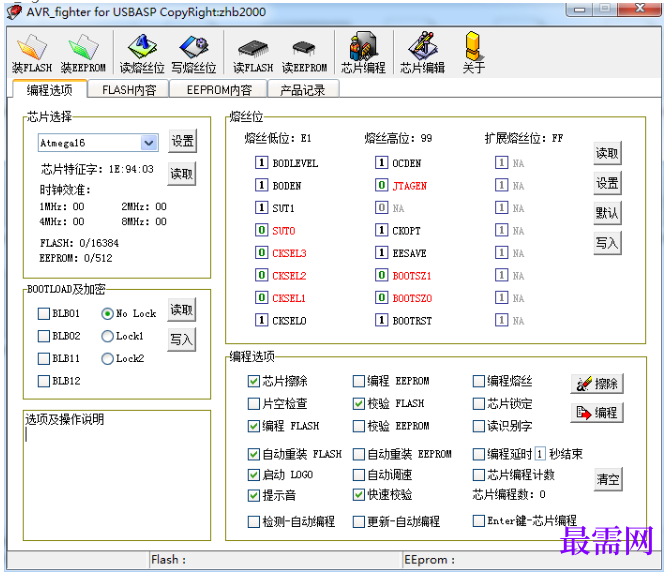Open the Atmega16 chip dropdown arrow

(x=149, y=143)
